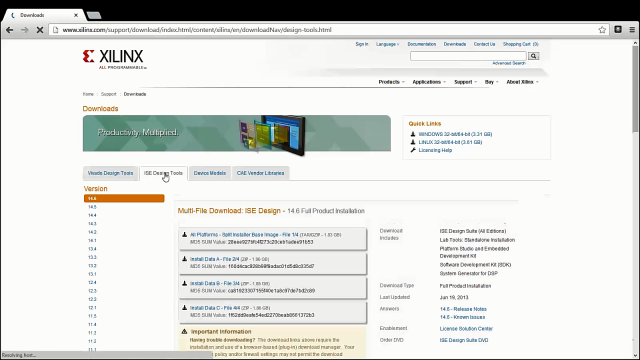
Task: Close the Downloads browser tab
Action: point(76,15)
